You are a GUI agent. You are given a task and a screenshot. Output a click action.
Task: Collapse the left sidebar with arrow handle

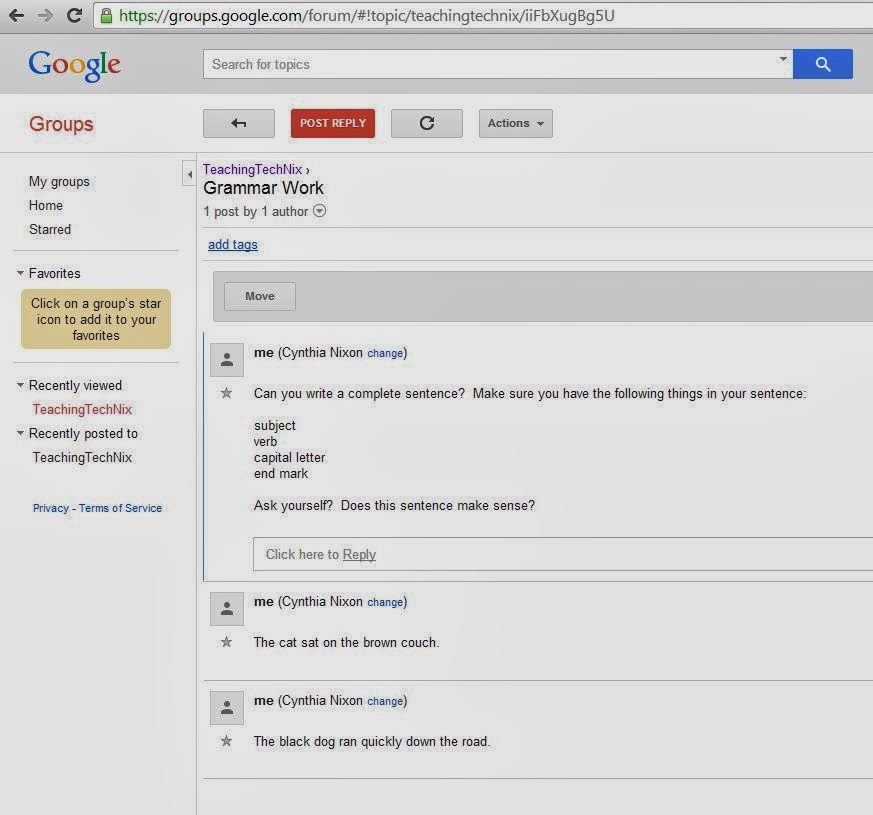(189, 175)
